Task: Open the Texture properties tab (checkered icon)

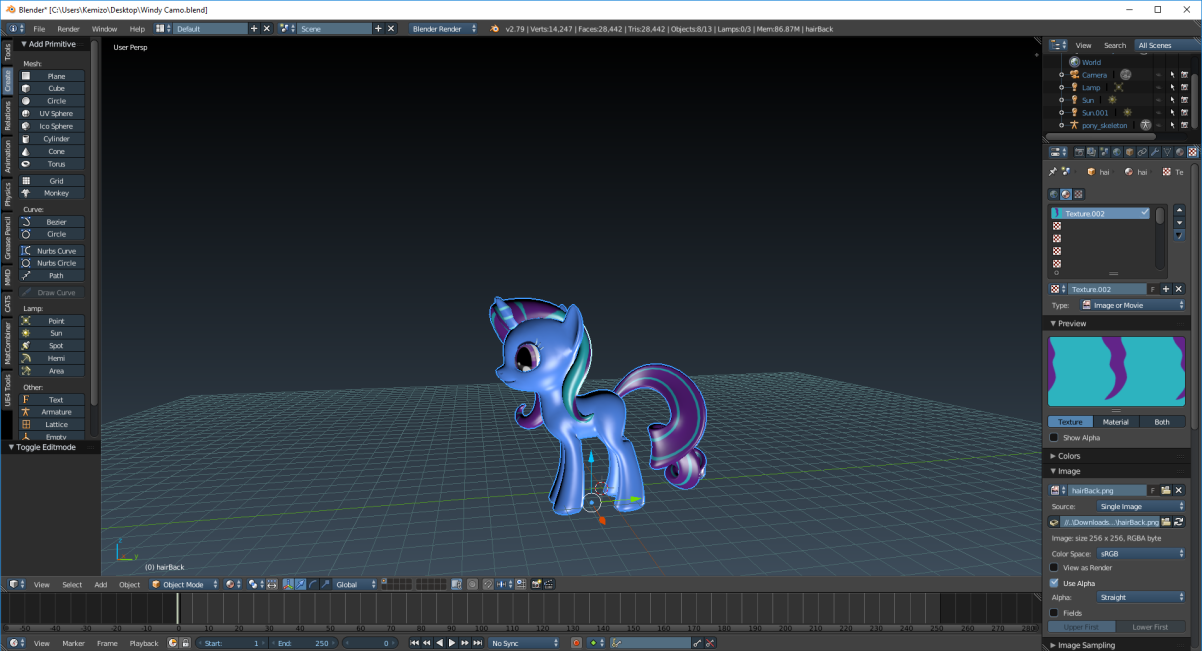Action: point(1191,152)
